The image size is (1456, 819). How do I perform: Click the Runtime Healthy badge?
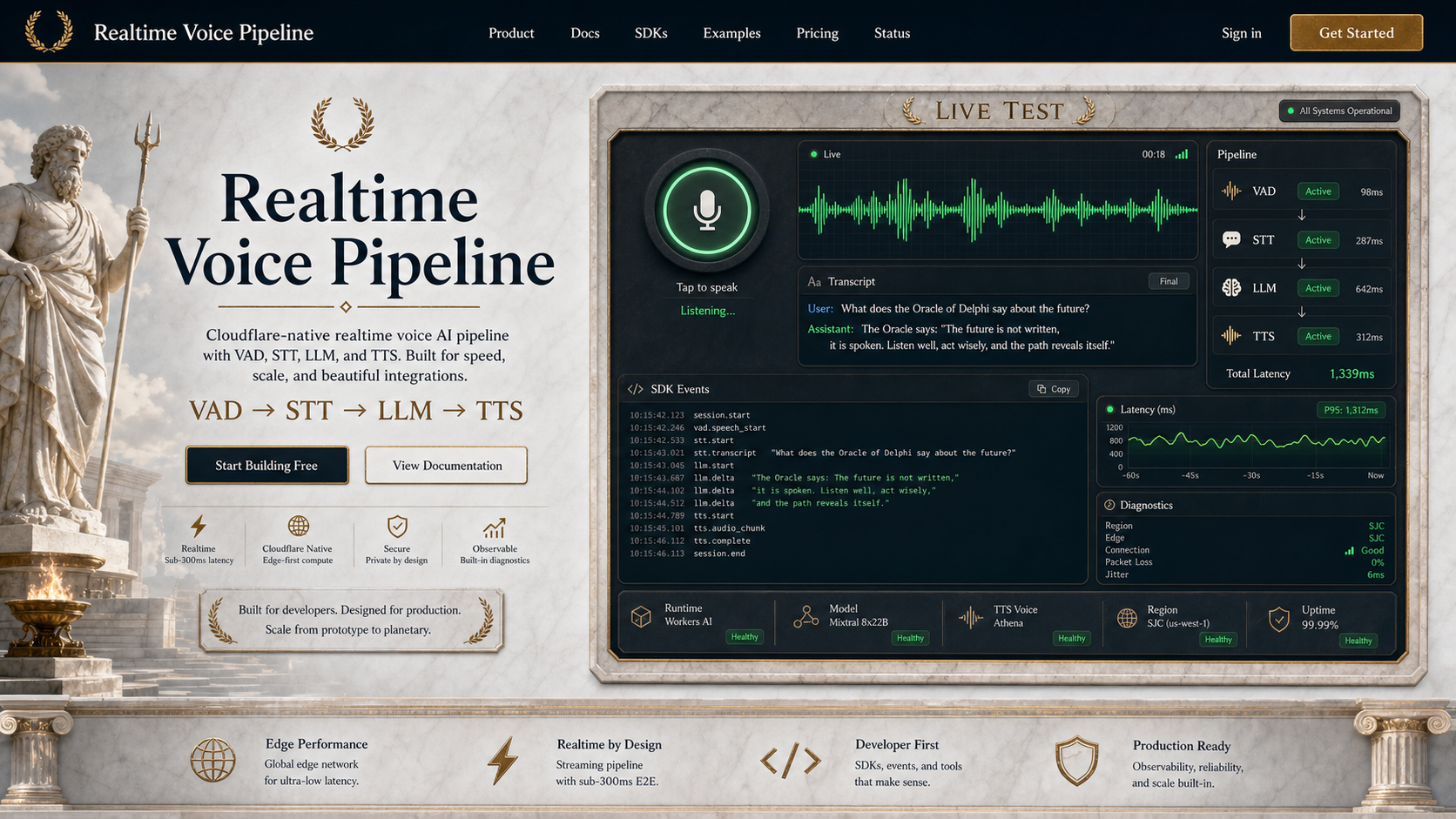[x=745, y=637]
